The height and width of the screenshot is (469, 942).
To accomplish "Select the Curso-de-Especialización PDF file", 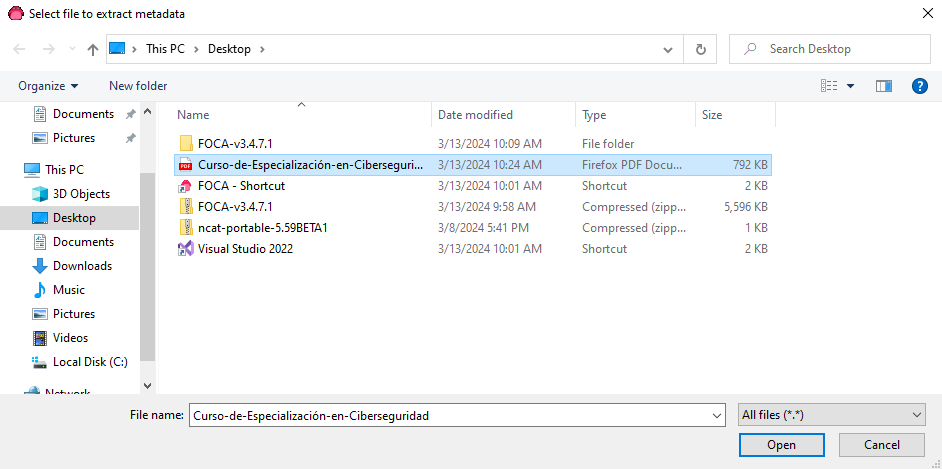I will pyautogui.click(x=472, y=165).
